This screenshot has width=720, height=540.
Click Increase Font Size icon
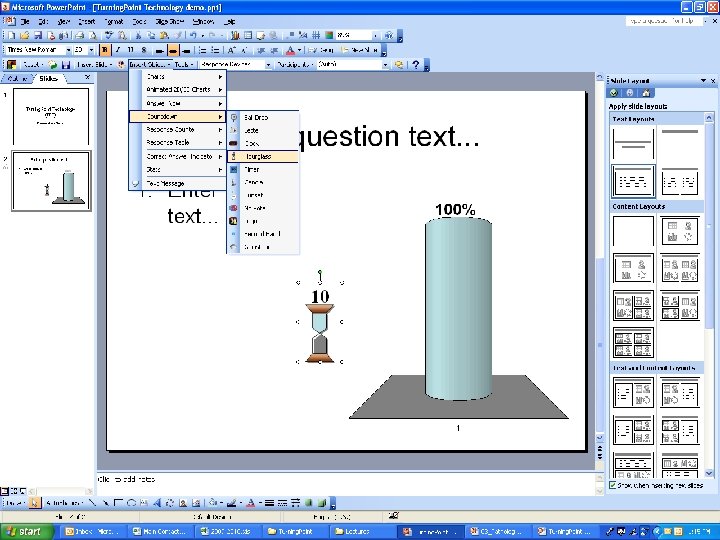coord(231,50)
